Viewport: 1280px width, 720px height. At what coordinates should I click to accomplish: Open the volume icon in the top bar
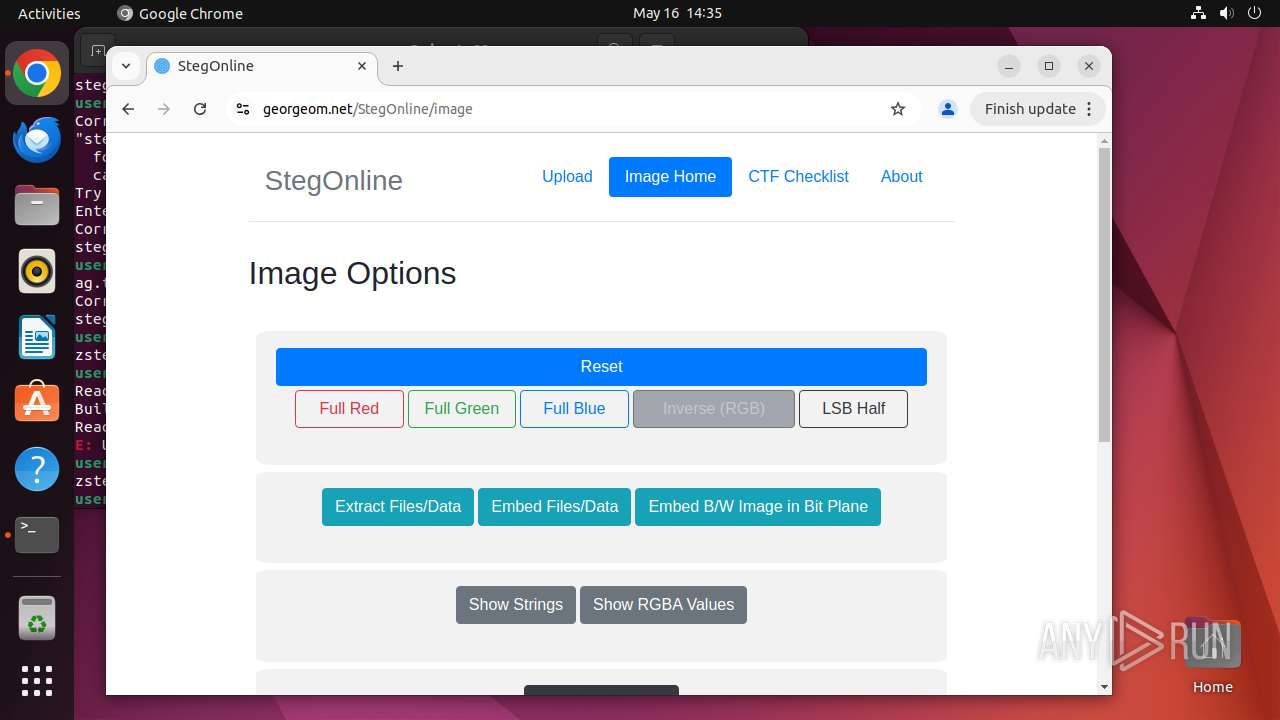pos(1227,13)
